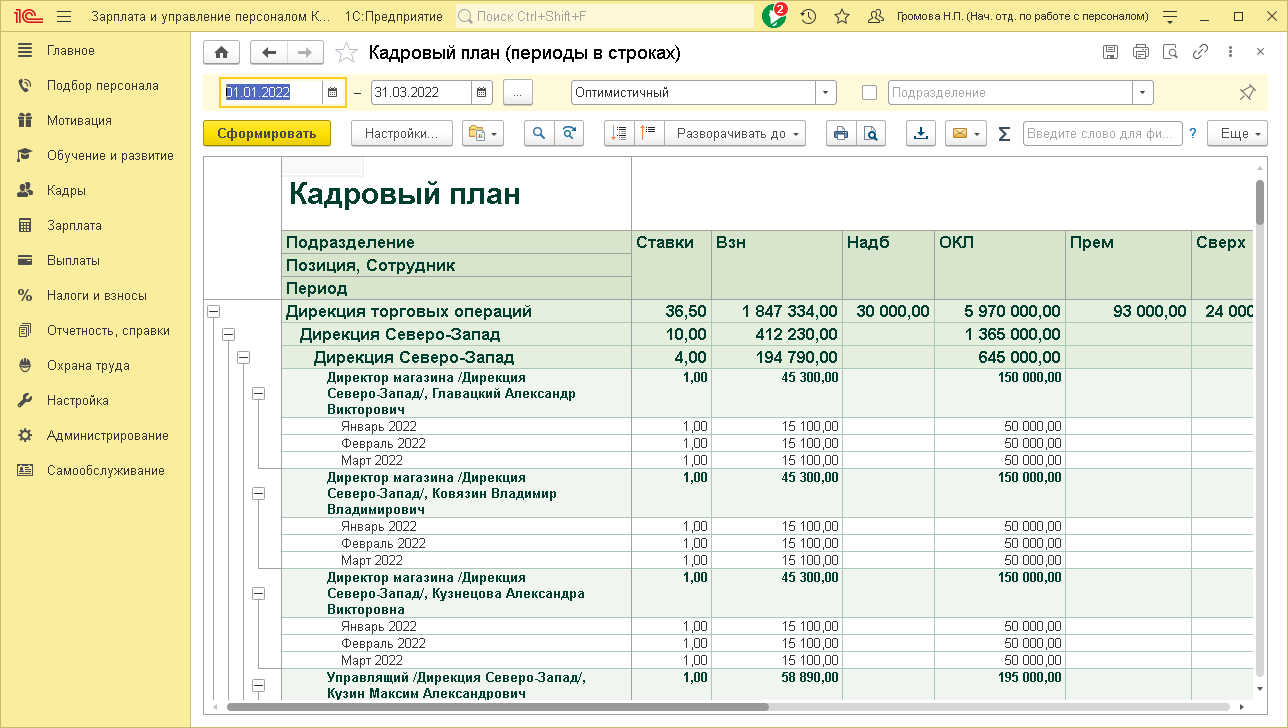Image resolution: width=1288 pixels, height=728 pixels.
Task: Save report using the download arrow icon
Action: [921, 133]
